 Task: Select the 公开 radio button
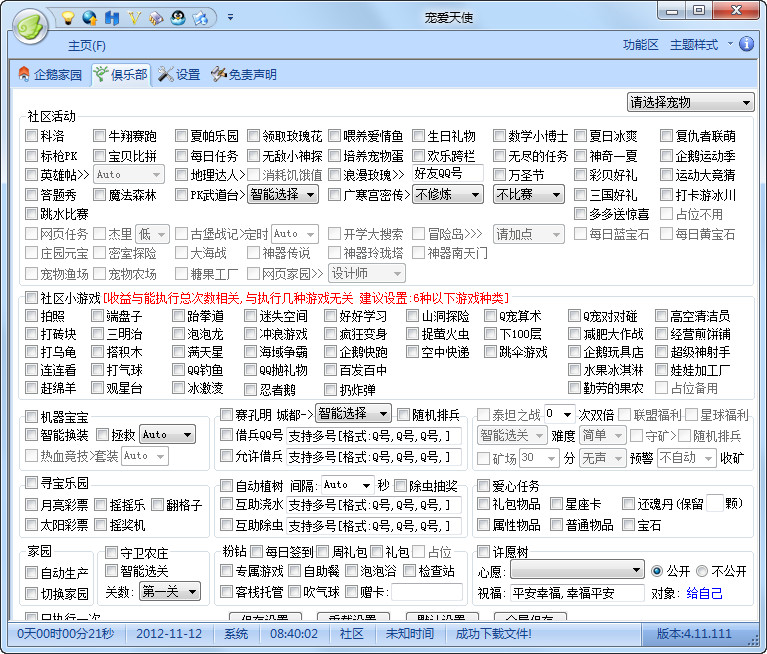point(657,571)
